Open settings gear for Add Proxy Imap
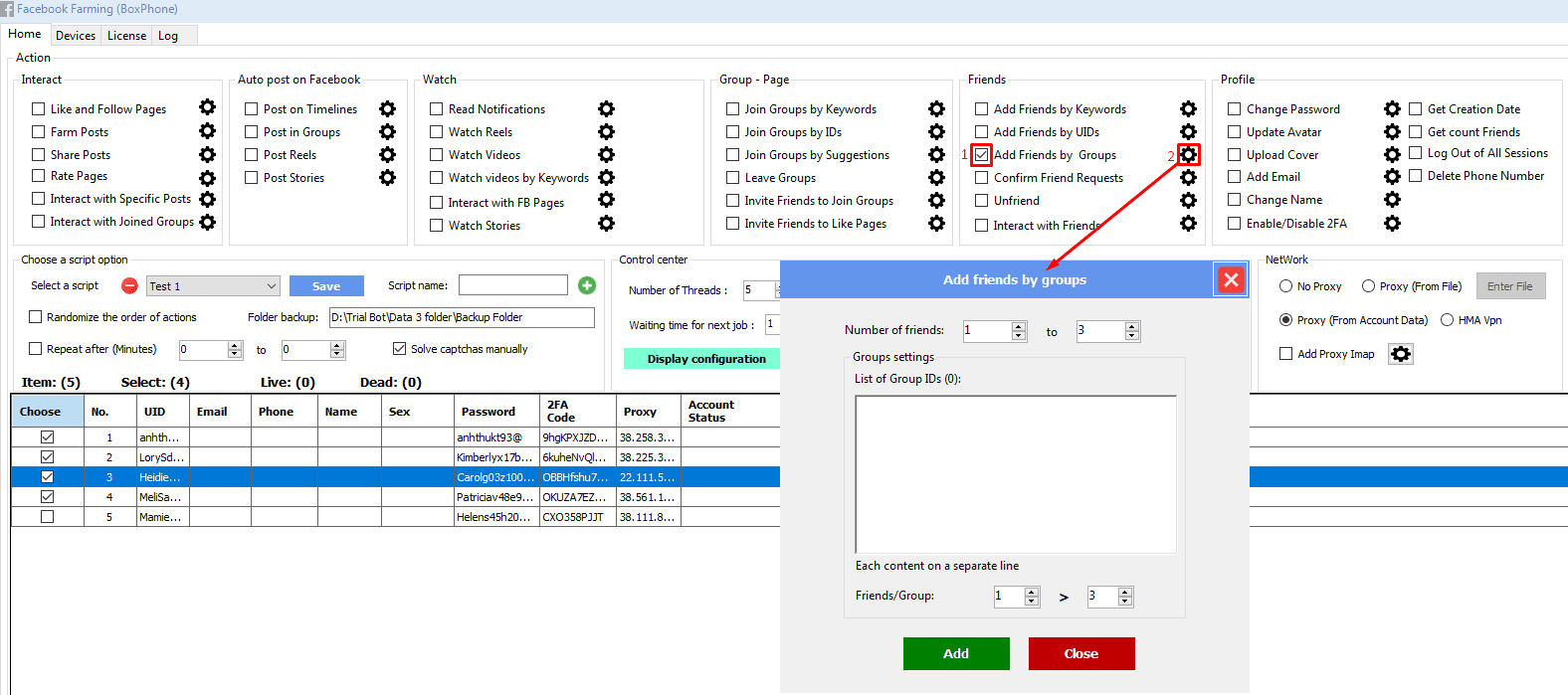 coord(1401,354)
